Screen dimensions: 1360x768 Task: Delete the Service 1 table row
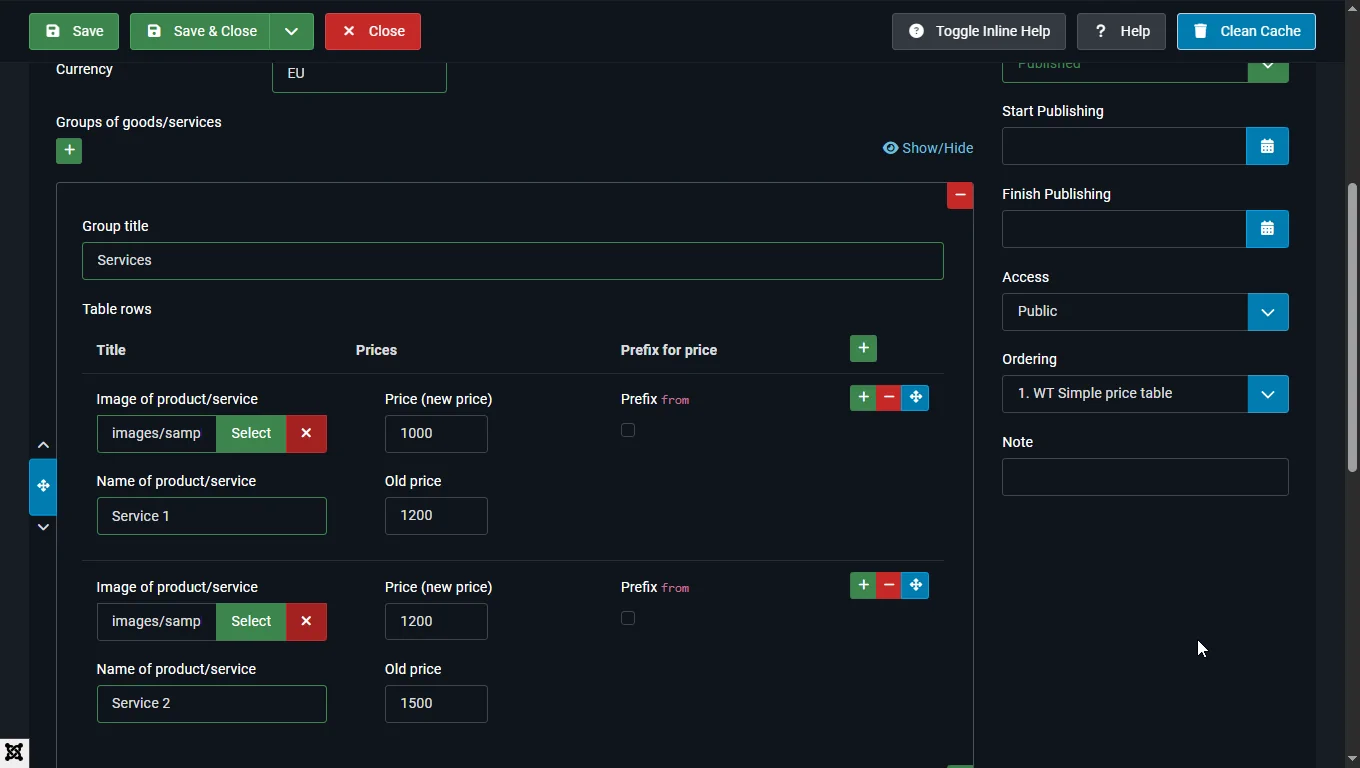point(889,398)
